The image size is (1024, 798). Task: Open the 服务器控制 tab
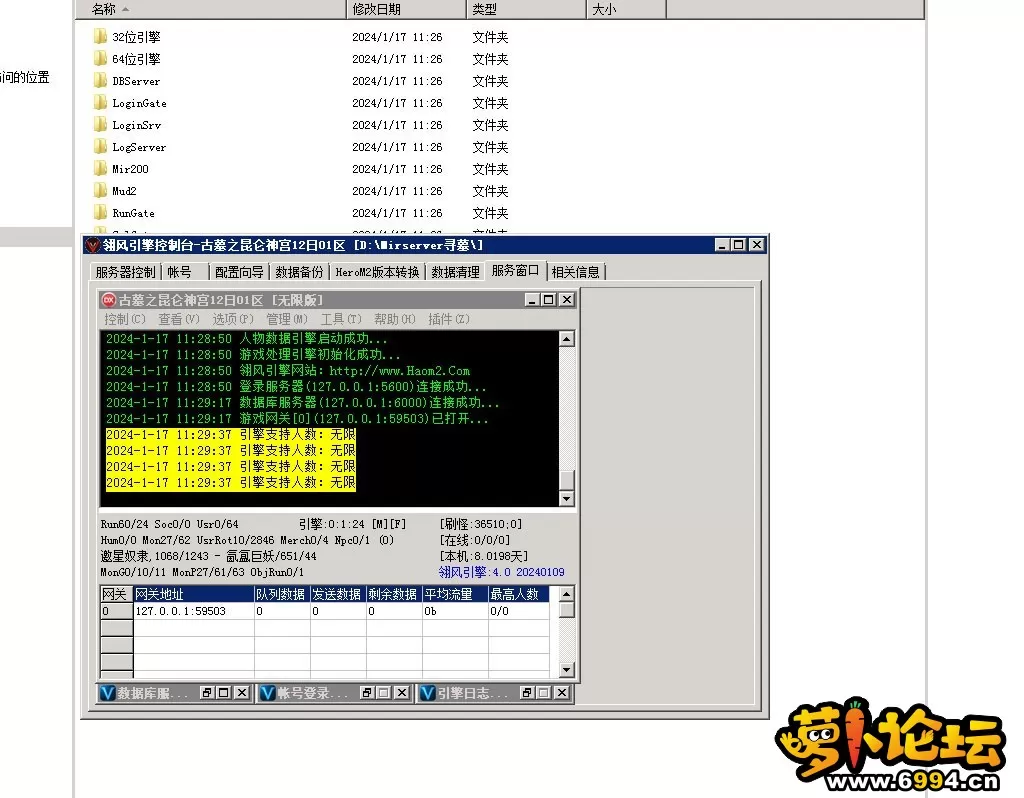(125, 272)
